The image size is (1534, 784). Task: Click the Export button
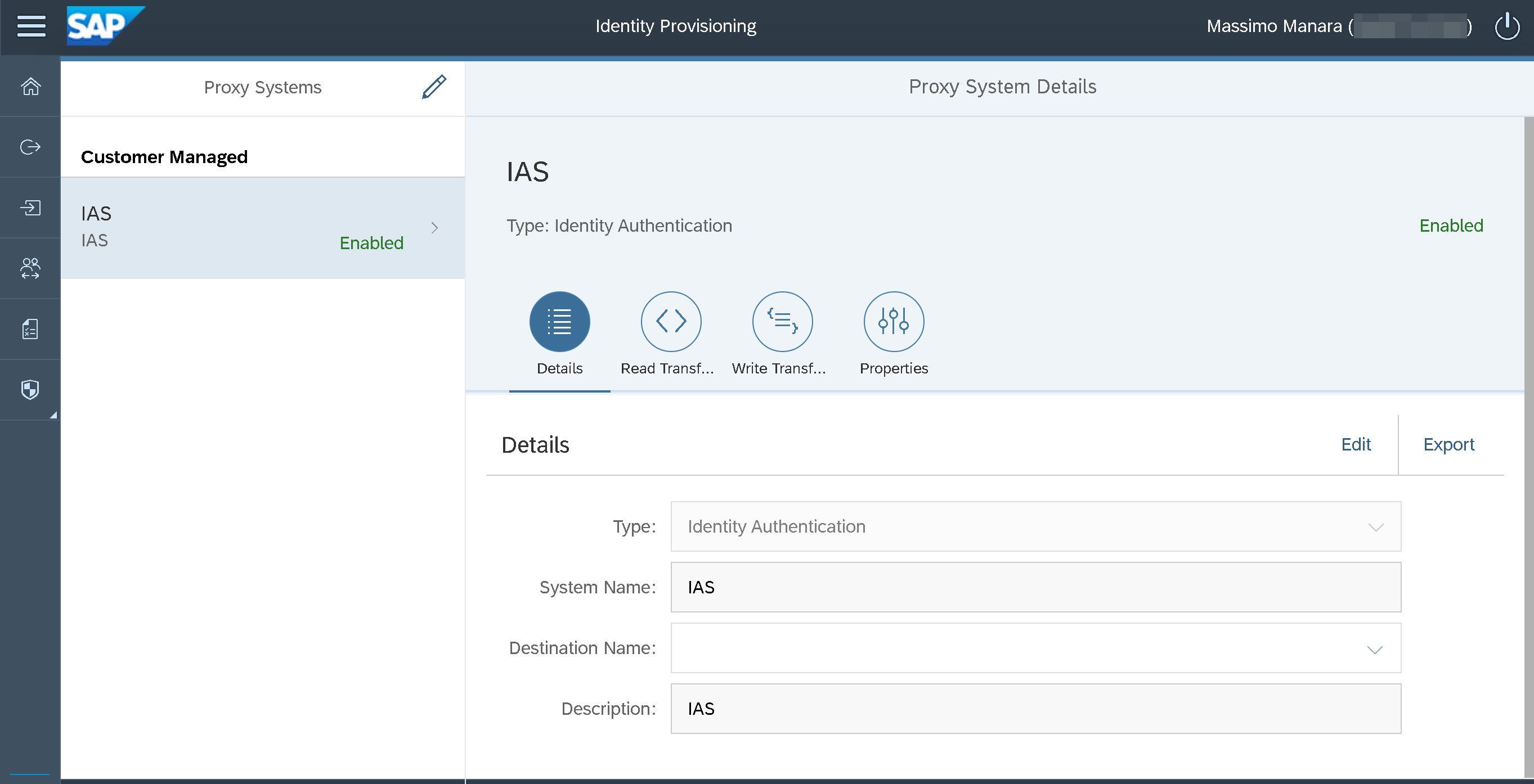click(x=1449, y=445)
